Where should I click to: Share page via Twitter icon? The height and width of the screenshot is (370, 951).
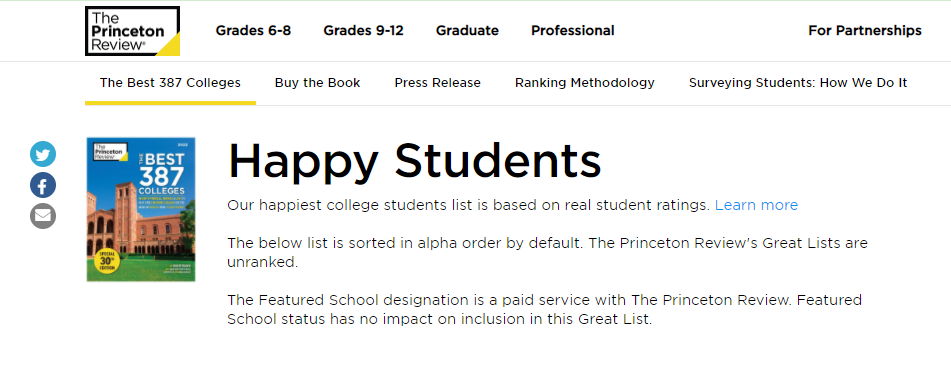[x=43, y=154]
